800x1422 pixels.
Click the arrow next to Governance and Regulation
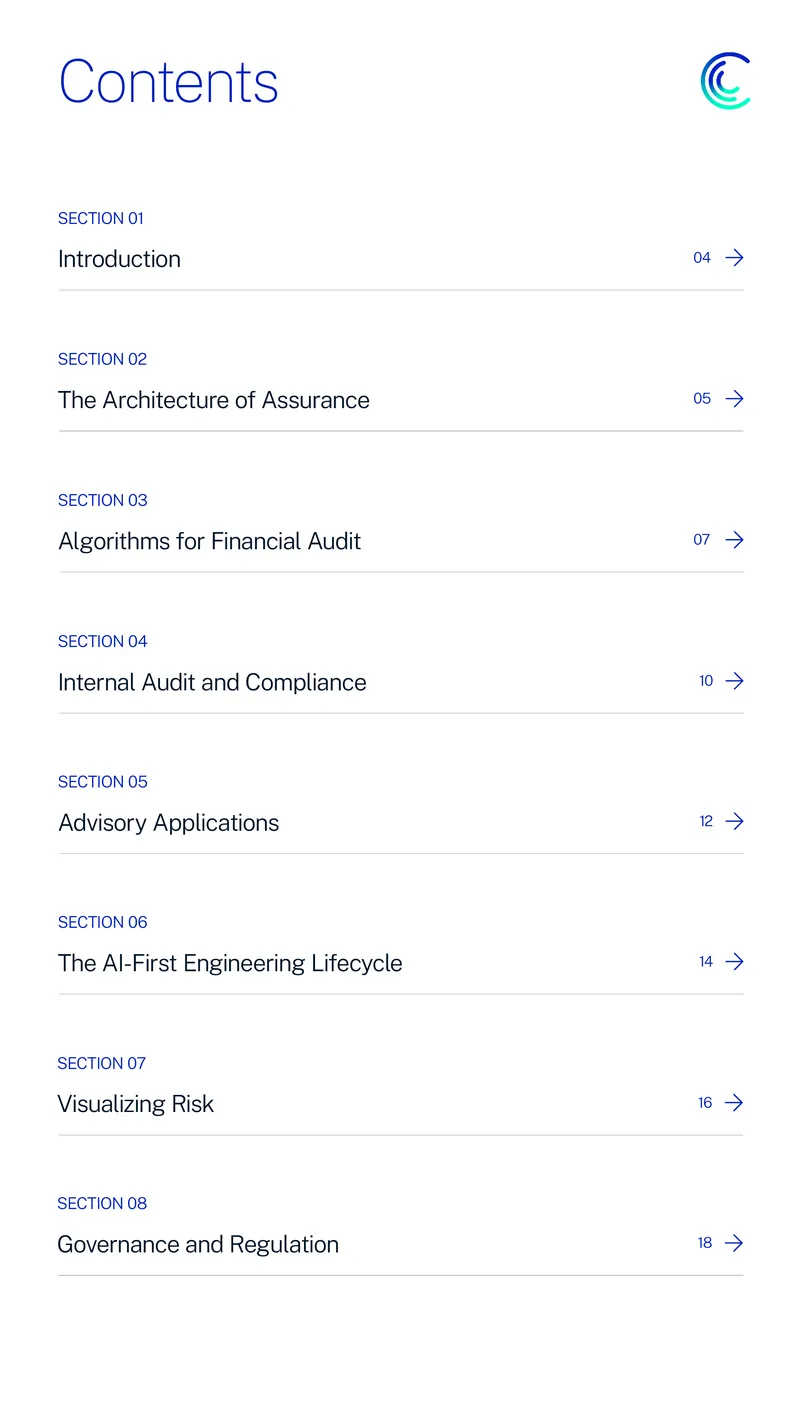pos(734,1243)
